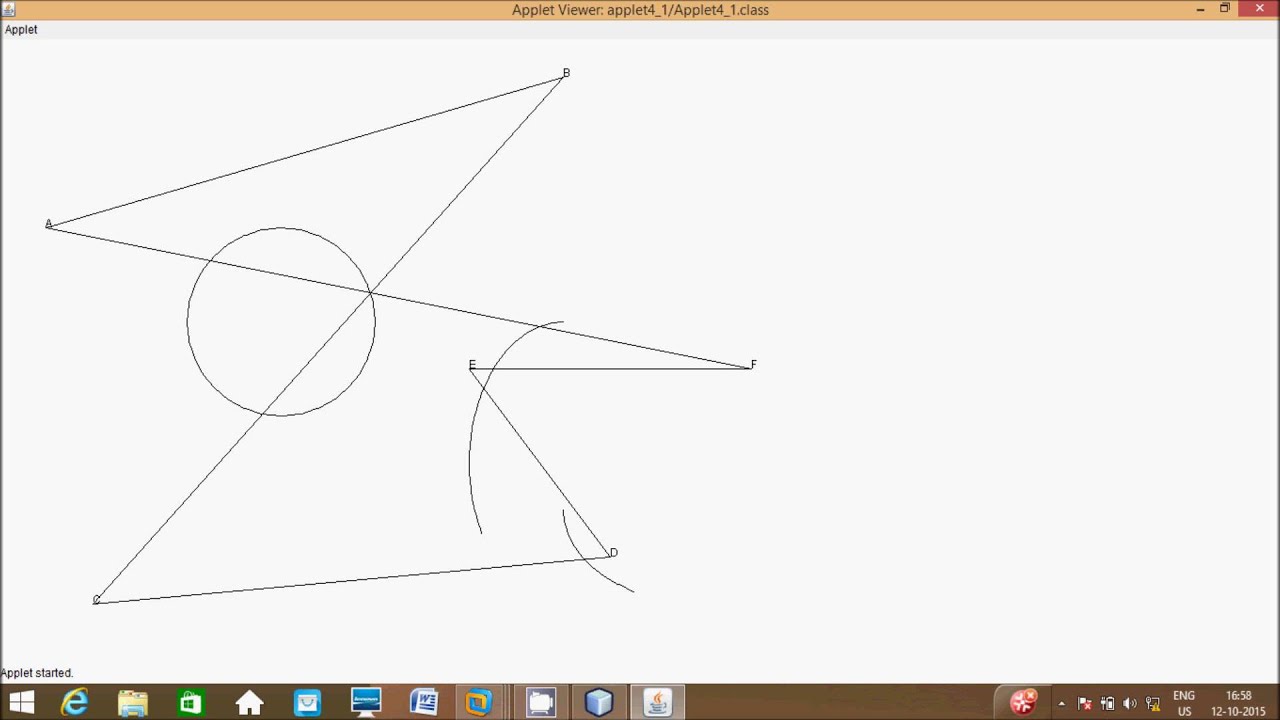Open the volume speaker control

[1130, 704]
